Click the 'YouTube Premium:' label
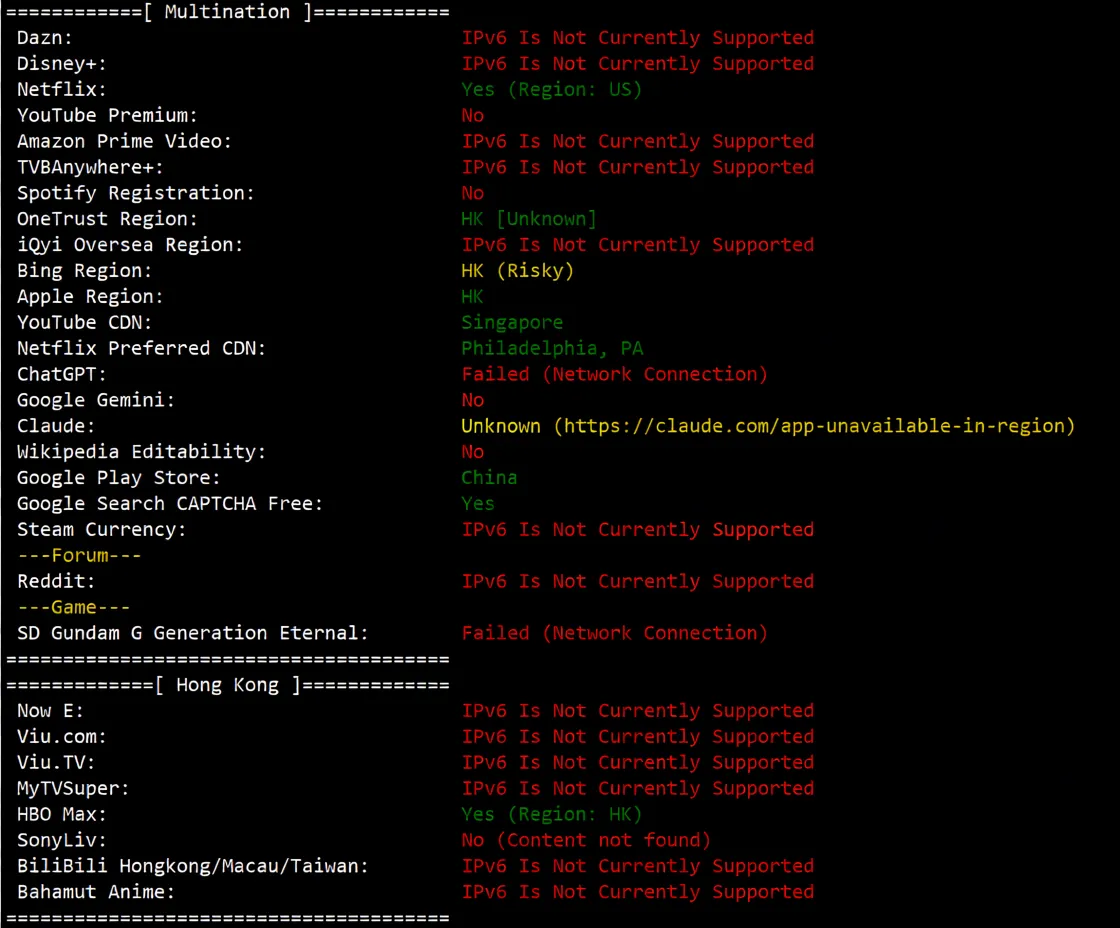Screen dimensions: 1120x928 pyautogui.click(x=107, y=116)
